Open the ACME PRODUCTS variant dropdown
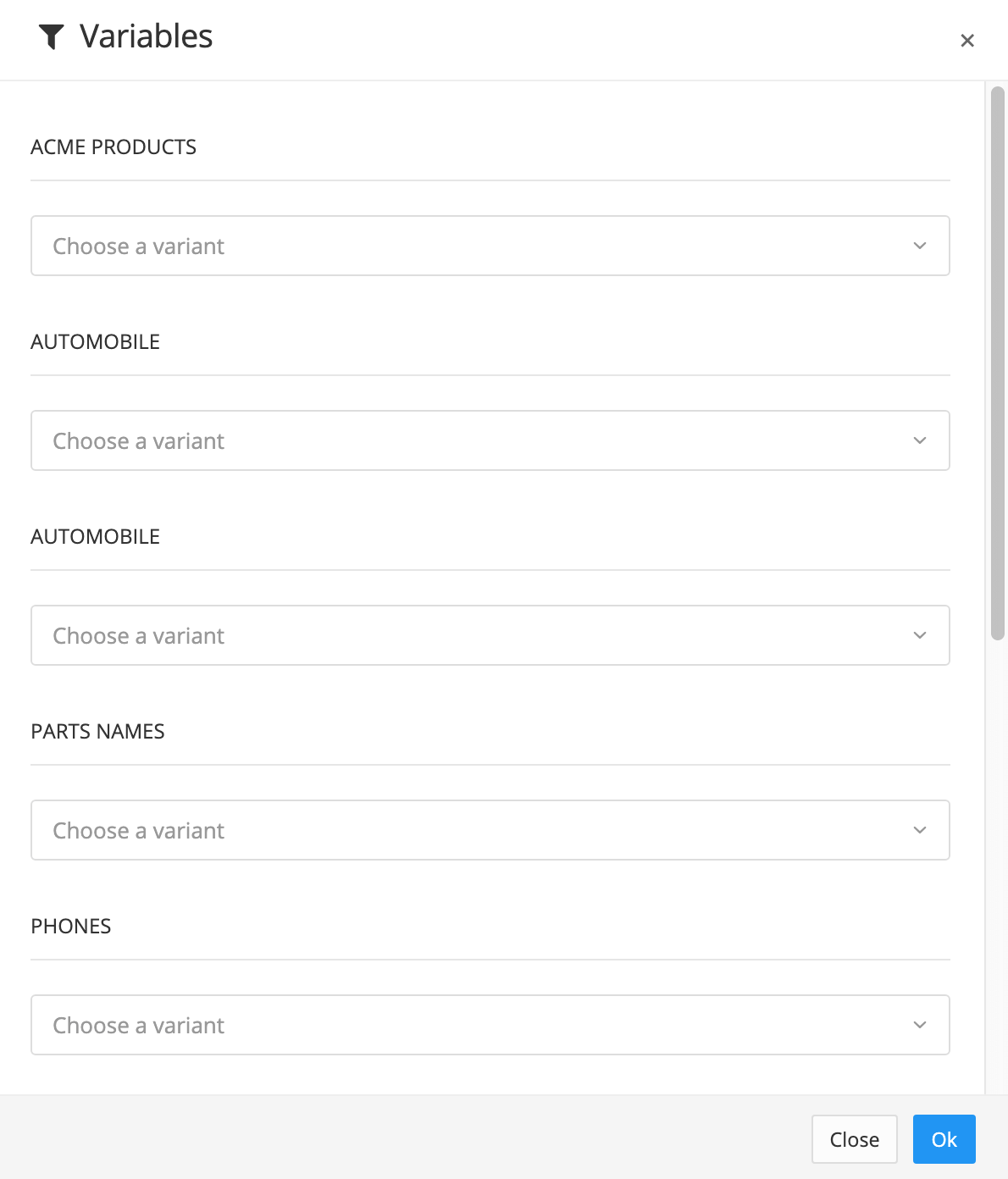 click(x=491, y=246)
